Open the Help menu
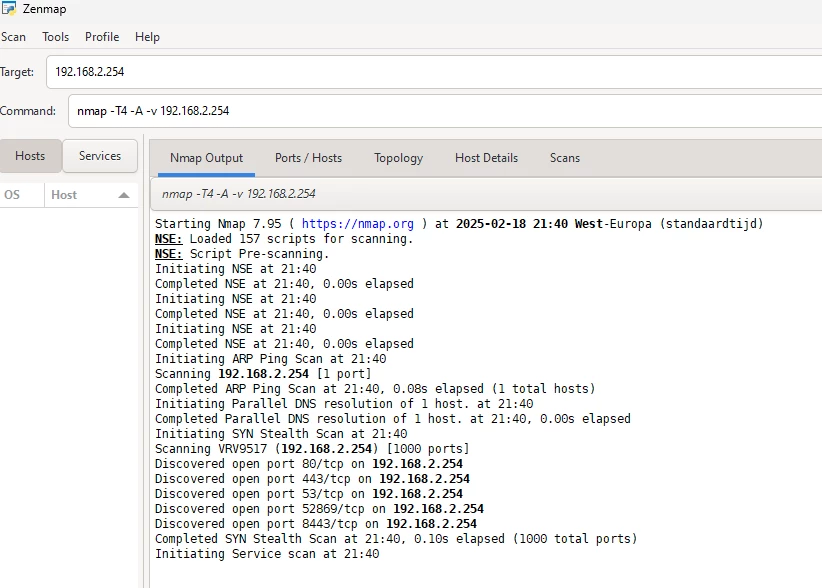 click(x=147, y=37)
